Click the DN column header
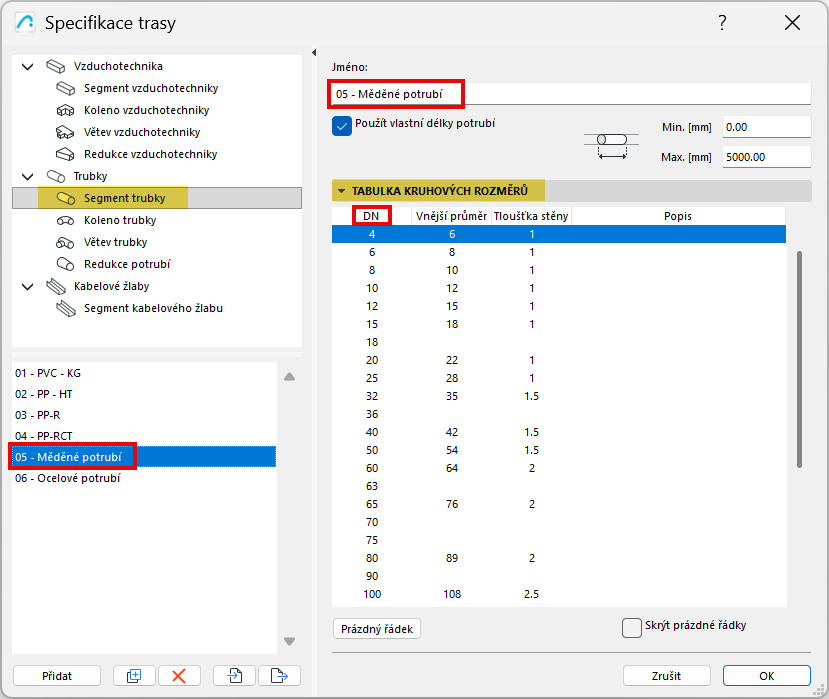Viewport: 829px width, 699px height. pos(371,216)
